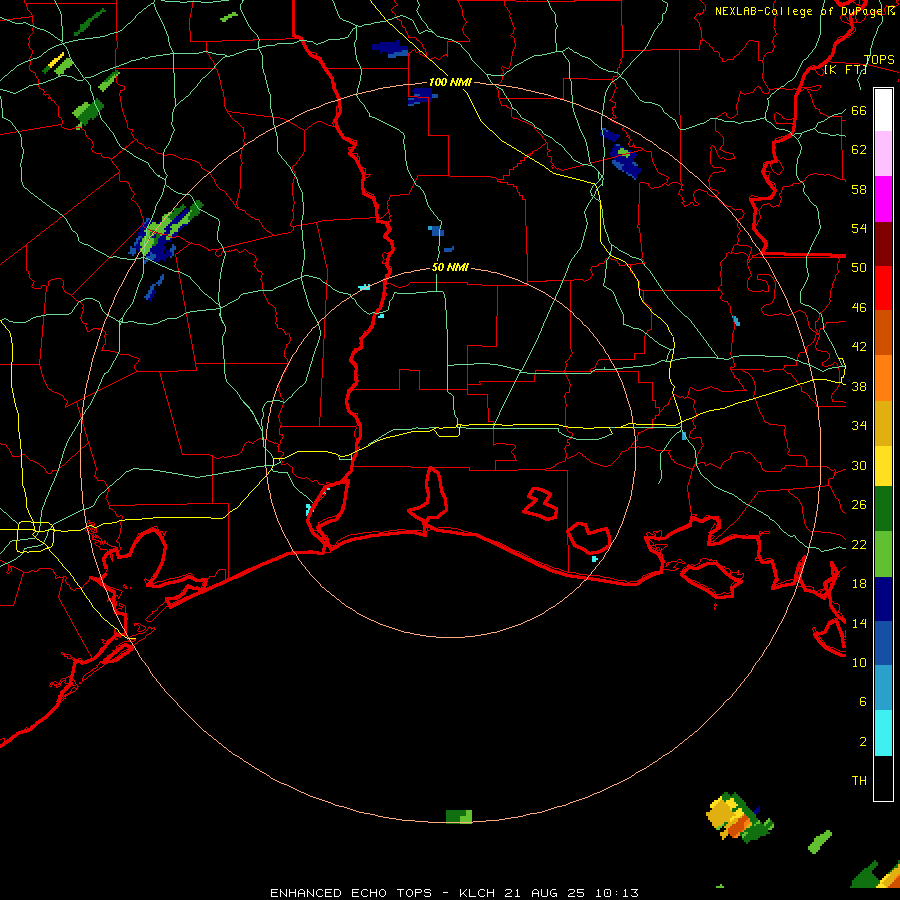
Task: Select the 14 legend value
Action: pyautogui.click(x=859, y=623)
